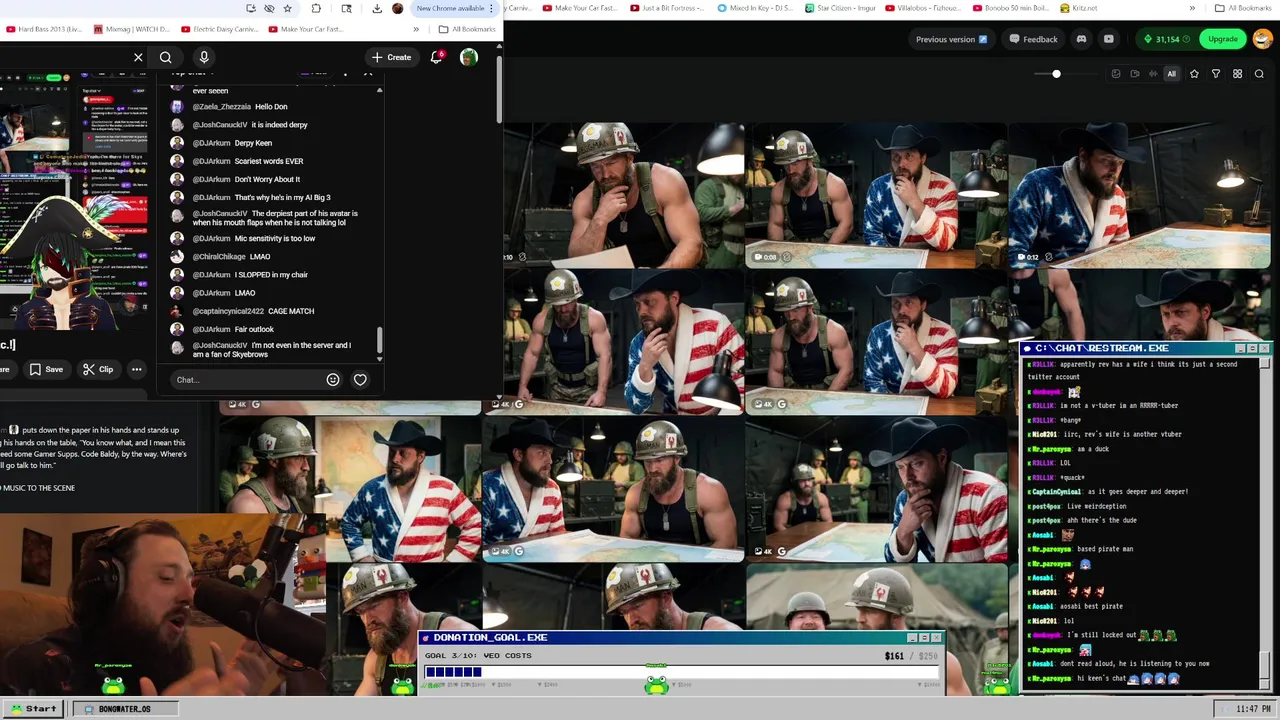This screenshot has width=1280, height=720.
Task: Adjust the thumbnail size slider
Action: pos(1056,74)
